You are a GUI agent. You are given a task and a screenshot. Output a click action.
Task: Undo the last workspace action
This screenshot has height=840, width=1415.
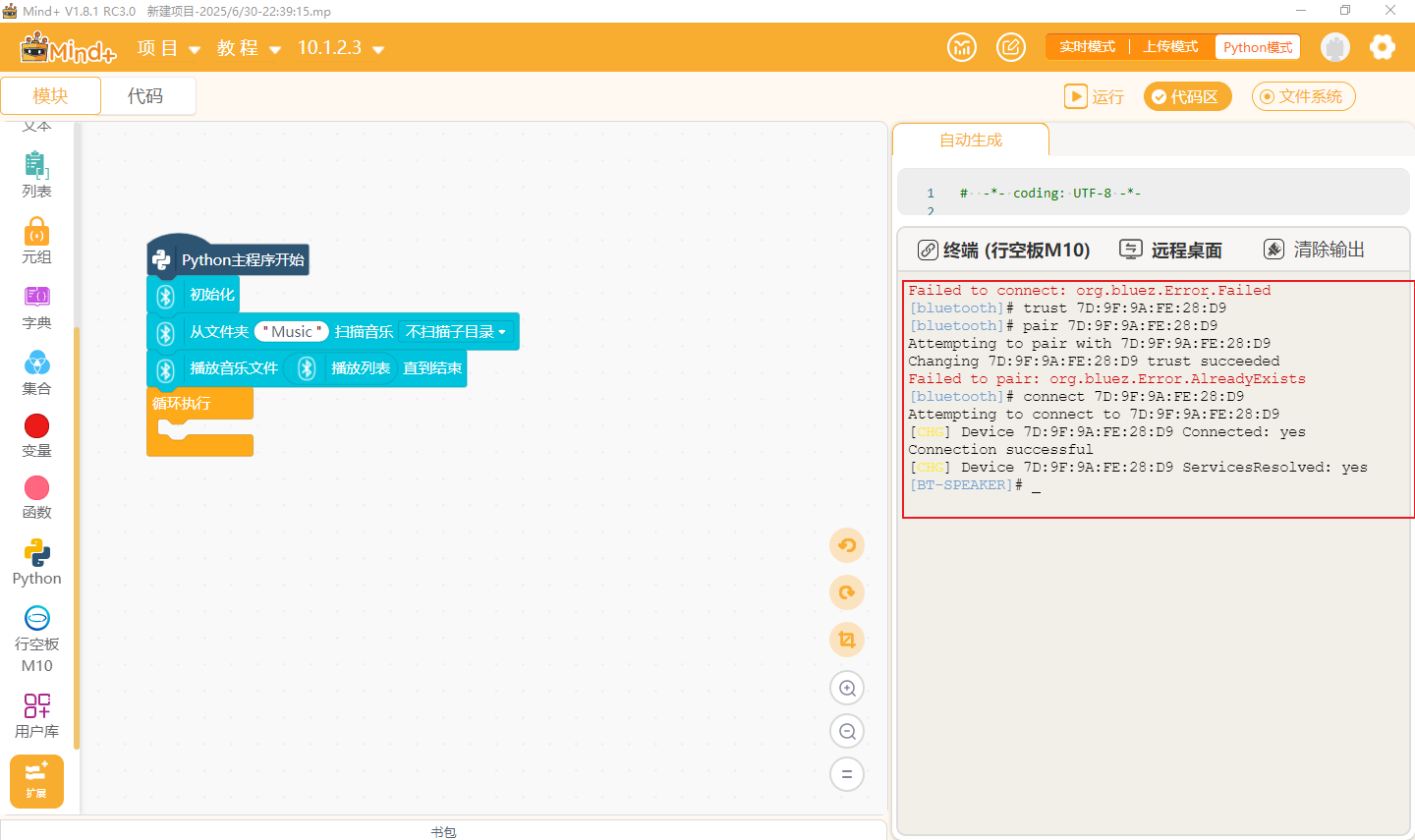click(x=847, y=545)
